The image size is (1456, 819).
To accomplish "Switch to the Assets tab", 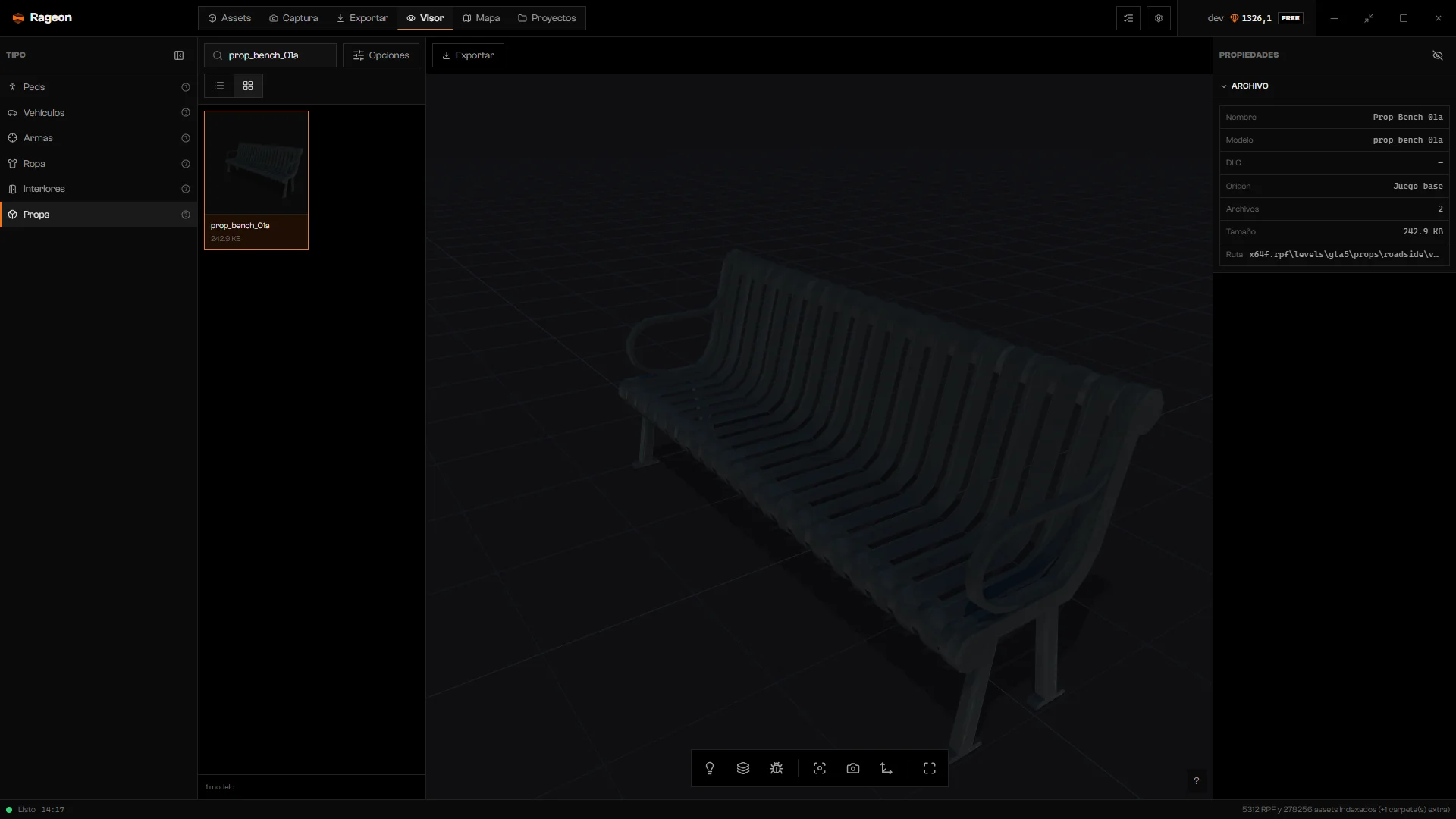I will pyautogui.click(x=230, y=18).
